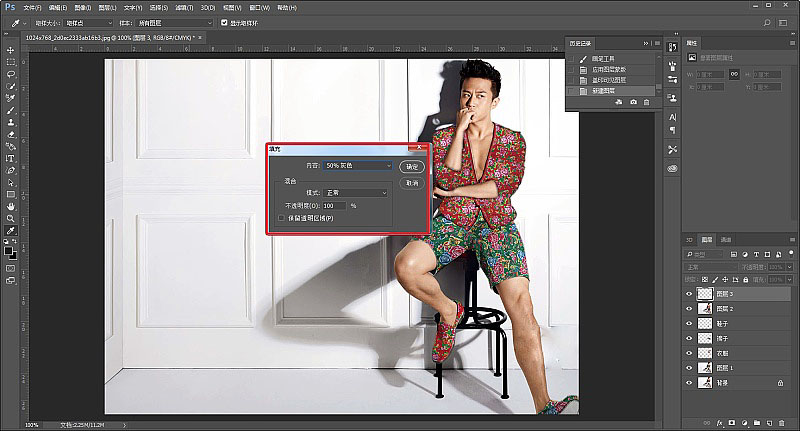Switch to the 通道 tab in Layers panel
This screenshot has width=800, height=431.
point(726,240)
